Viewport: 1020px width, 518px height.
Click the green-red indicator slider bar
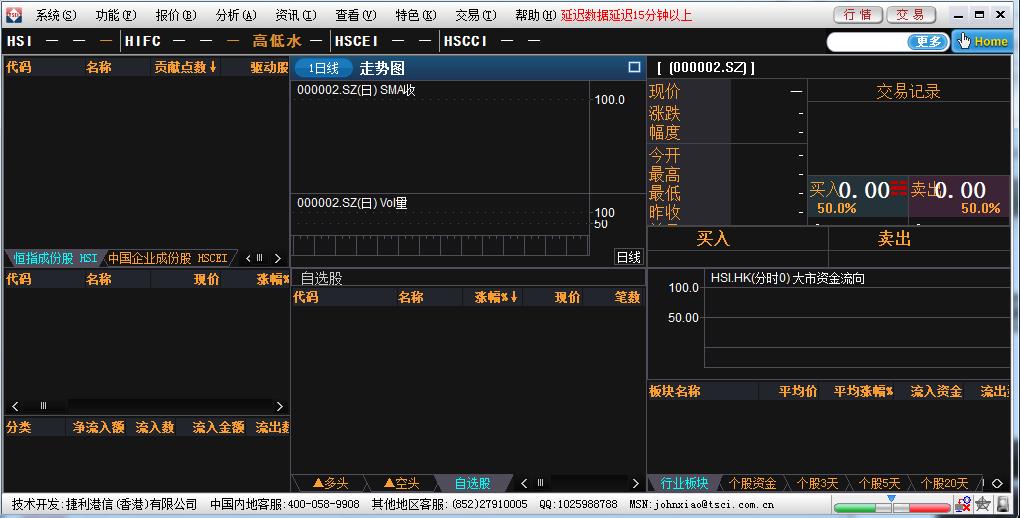point(891,507)
